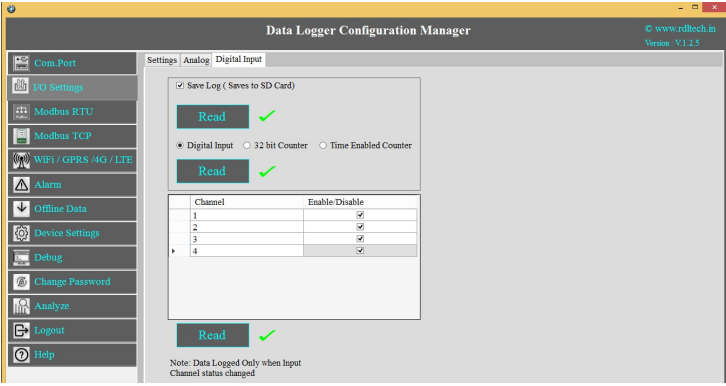Minimize the application window
Screen dimensions: 726x386
coord(681,8)
